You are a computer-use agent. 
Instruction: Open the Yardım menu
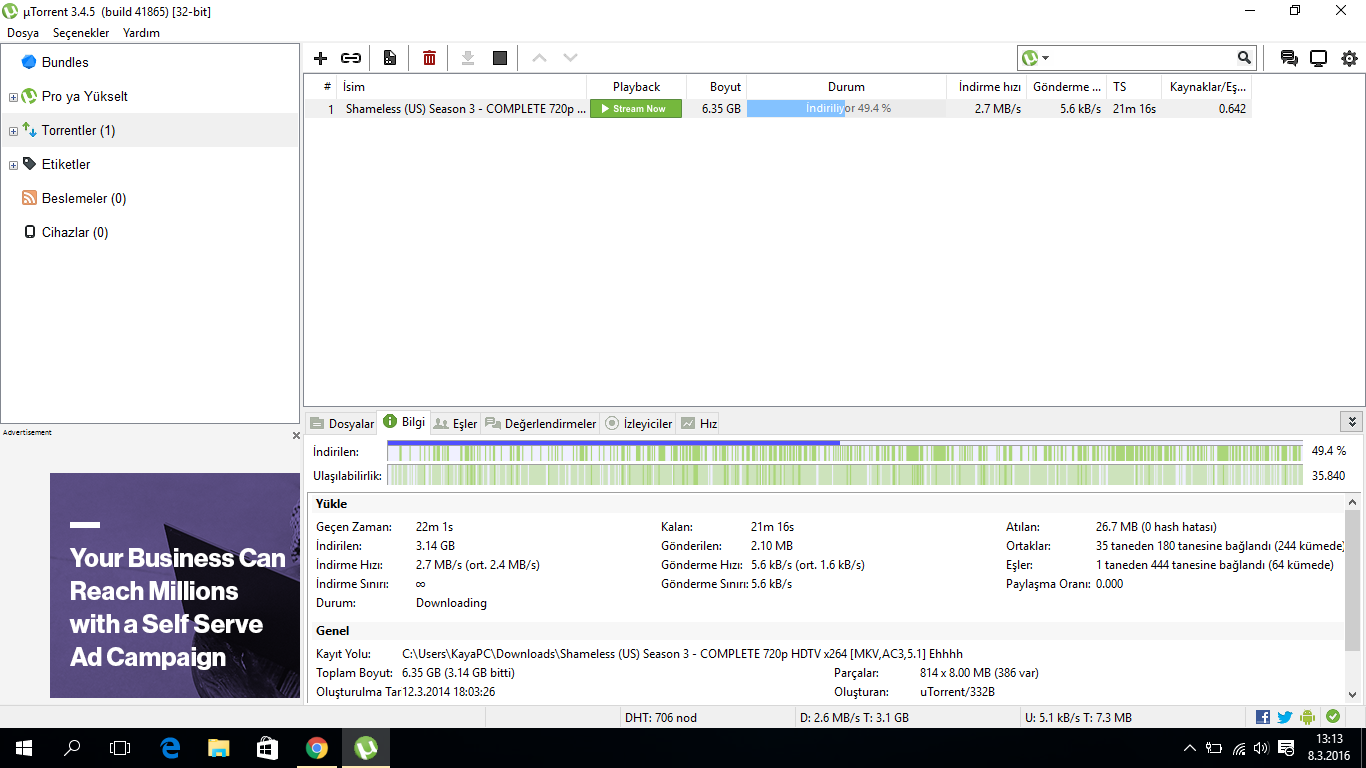click(141, 33)
